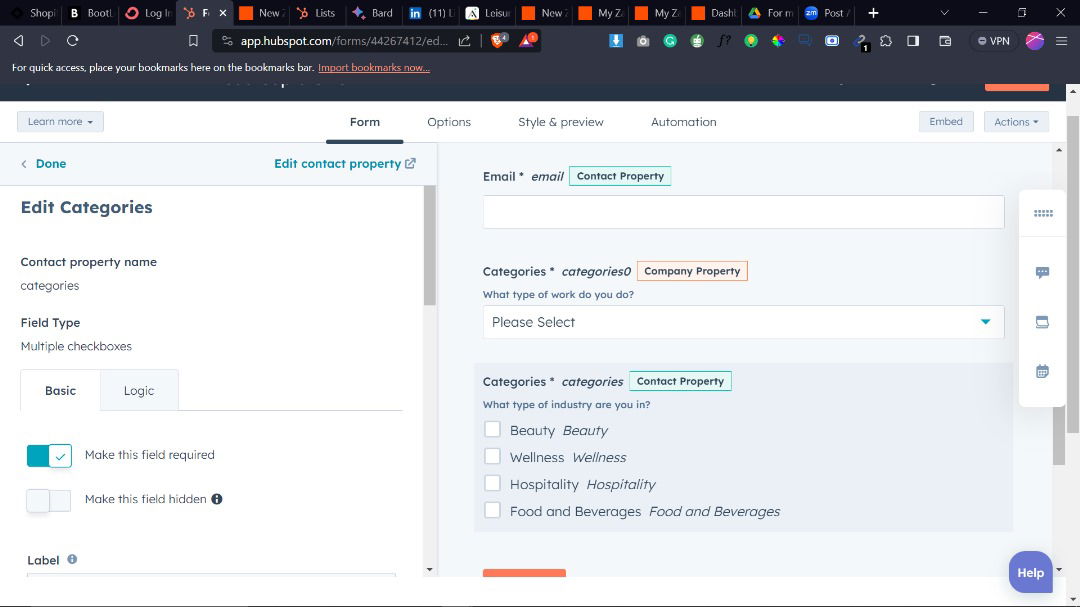This screenshot has height=607, width=1080.
Task: Open the Logic tab
Action: (139, 391)
